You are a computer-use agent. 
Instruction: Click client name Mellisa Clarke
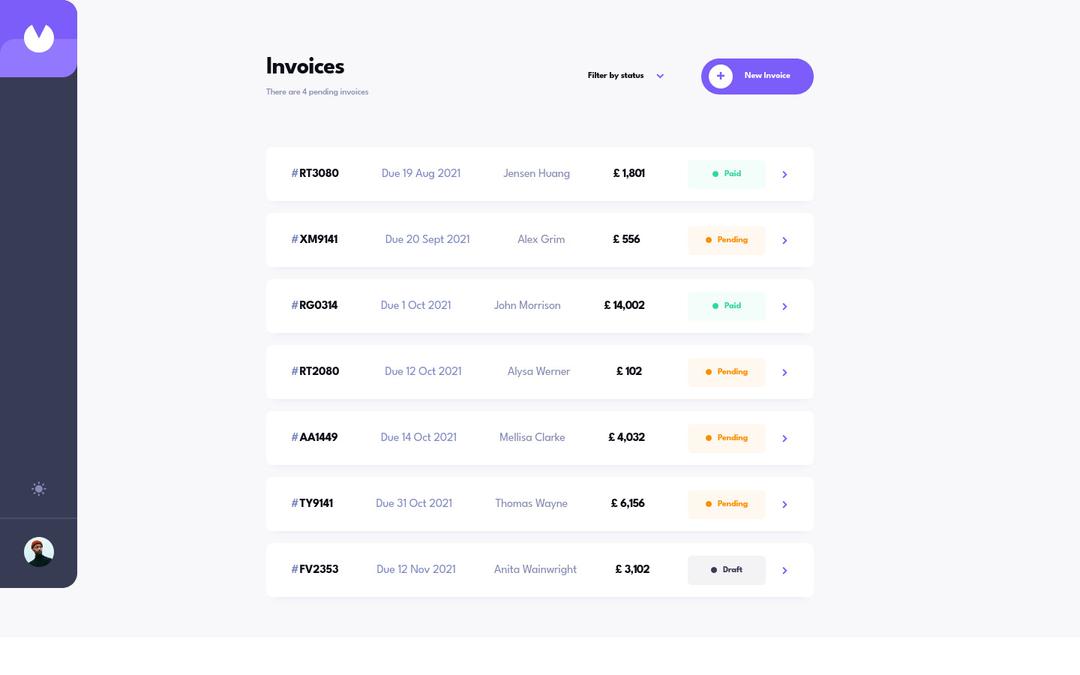pyautogui.click(x=532, y=437)
